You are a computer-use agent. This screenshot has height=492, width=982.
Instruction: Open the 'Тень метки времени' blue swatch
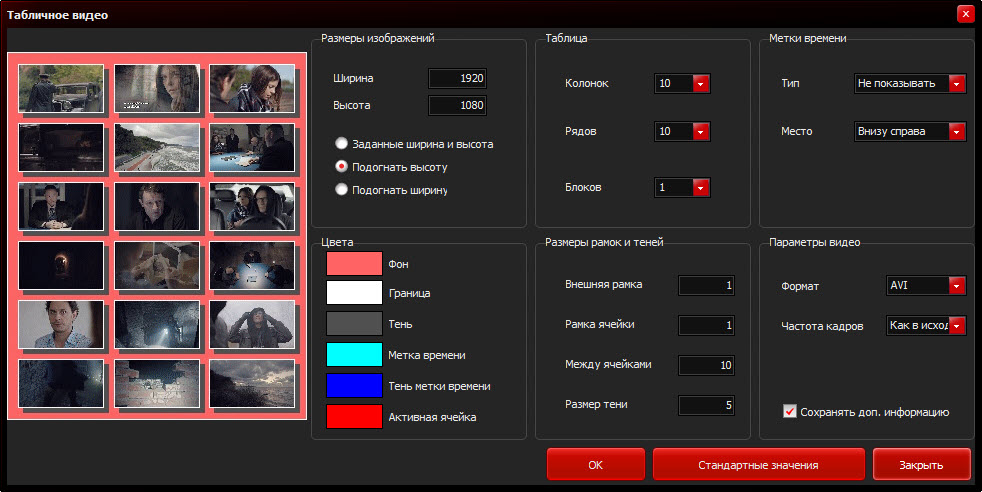point(354,386)
